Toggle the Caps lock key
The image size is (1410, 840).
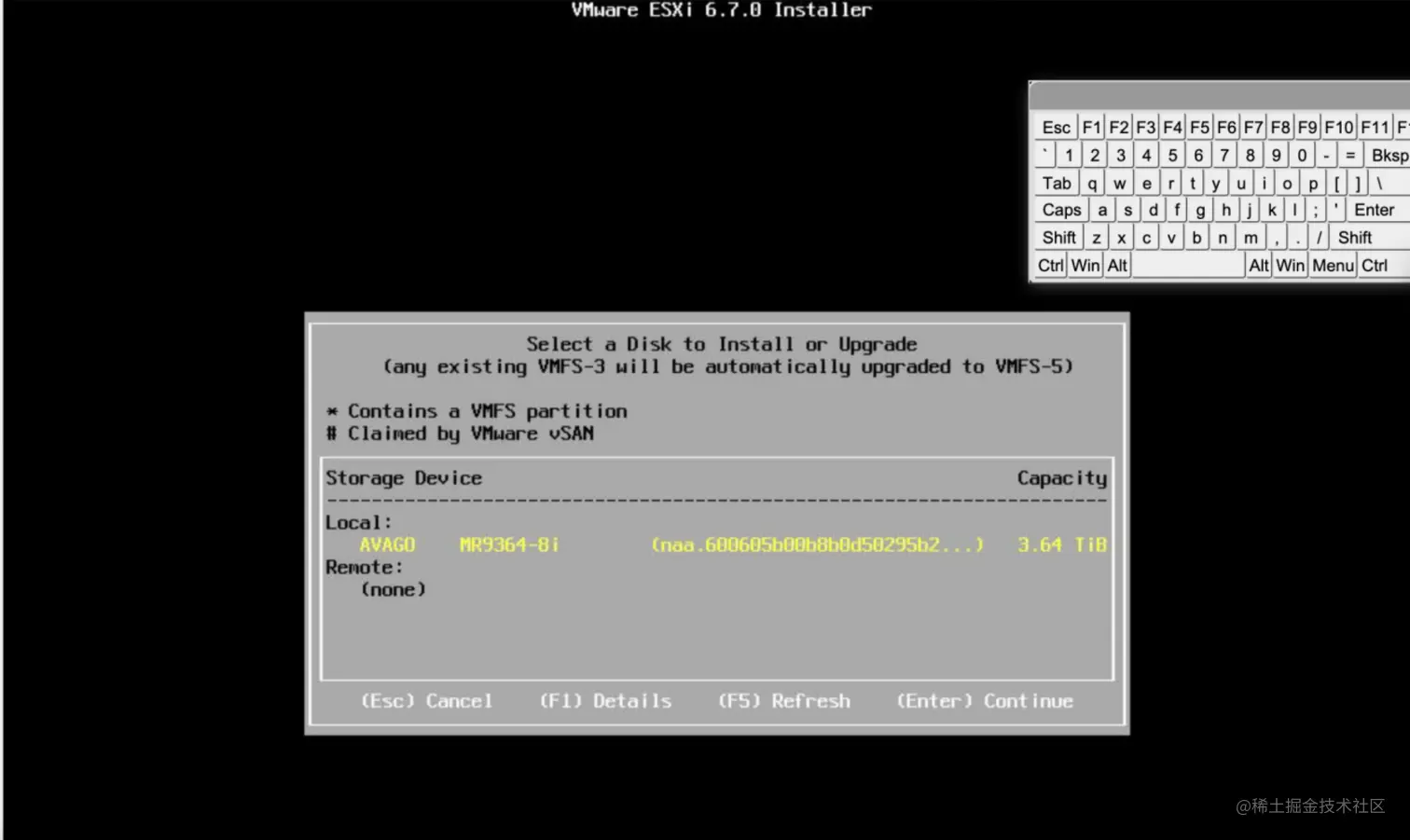coord(1061,210)
